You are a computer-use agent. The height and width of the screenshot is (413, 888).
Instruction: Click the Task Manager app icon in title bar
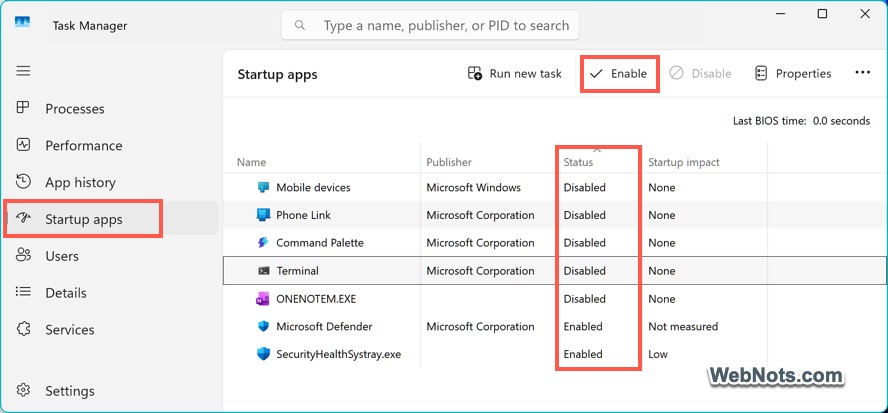[x=23, y=23]
